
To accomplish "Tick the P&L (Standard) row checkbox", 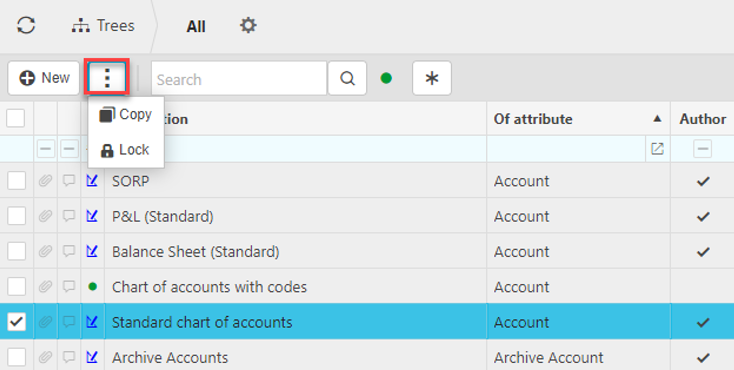I will point(16,216).
